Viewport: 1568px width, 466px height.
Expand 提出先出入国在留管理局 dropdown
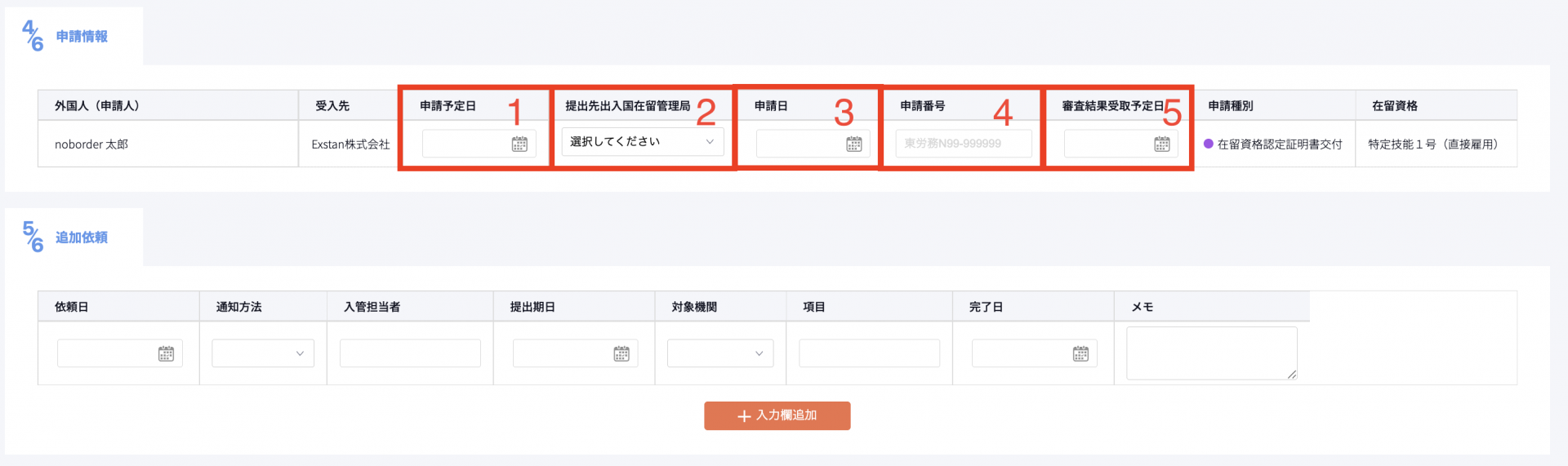(x=642, y=142)
